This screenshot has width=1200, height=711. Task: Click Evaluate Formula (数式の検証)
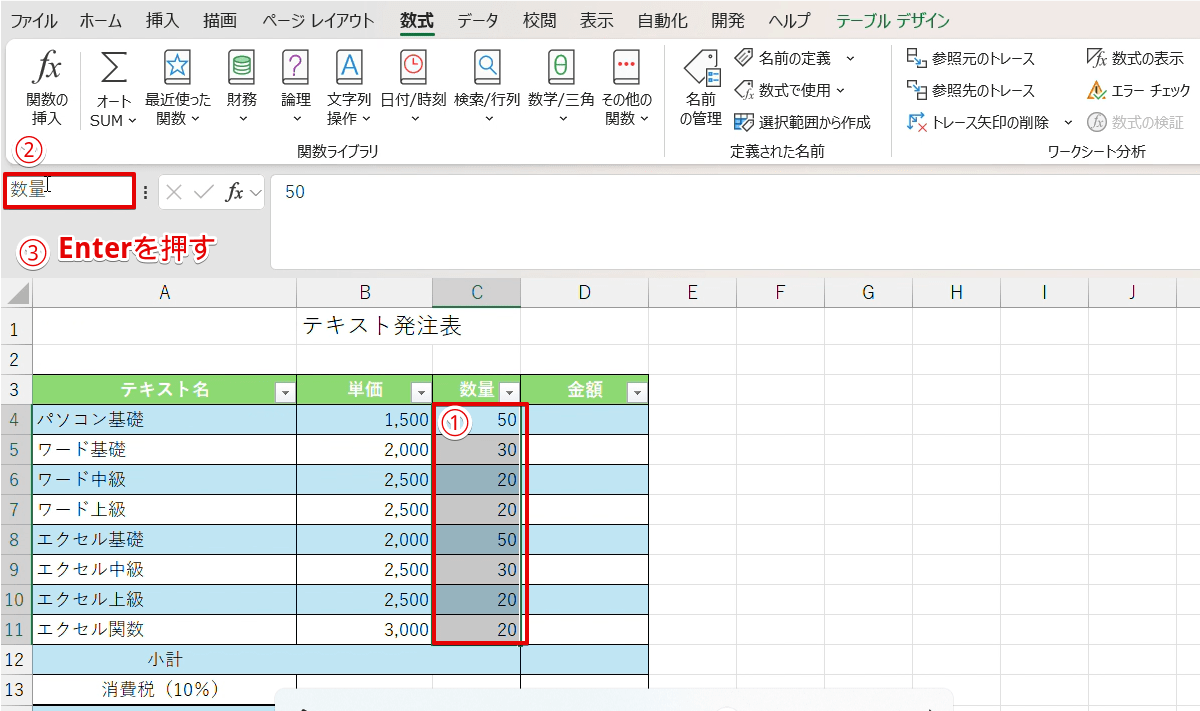tap(1135, 122)
